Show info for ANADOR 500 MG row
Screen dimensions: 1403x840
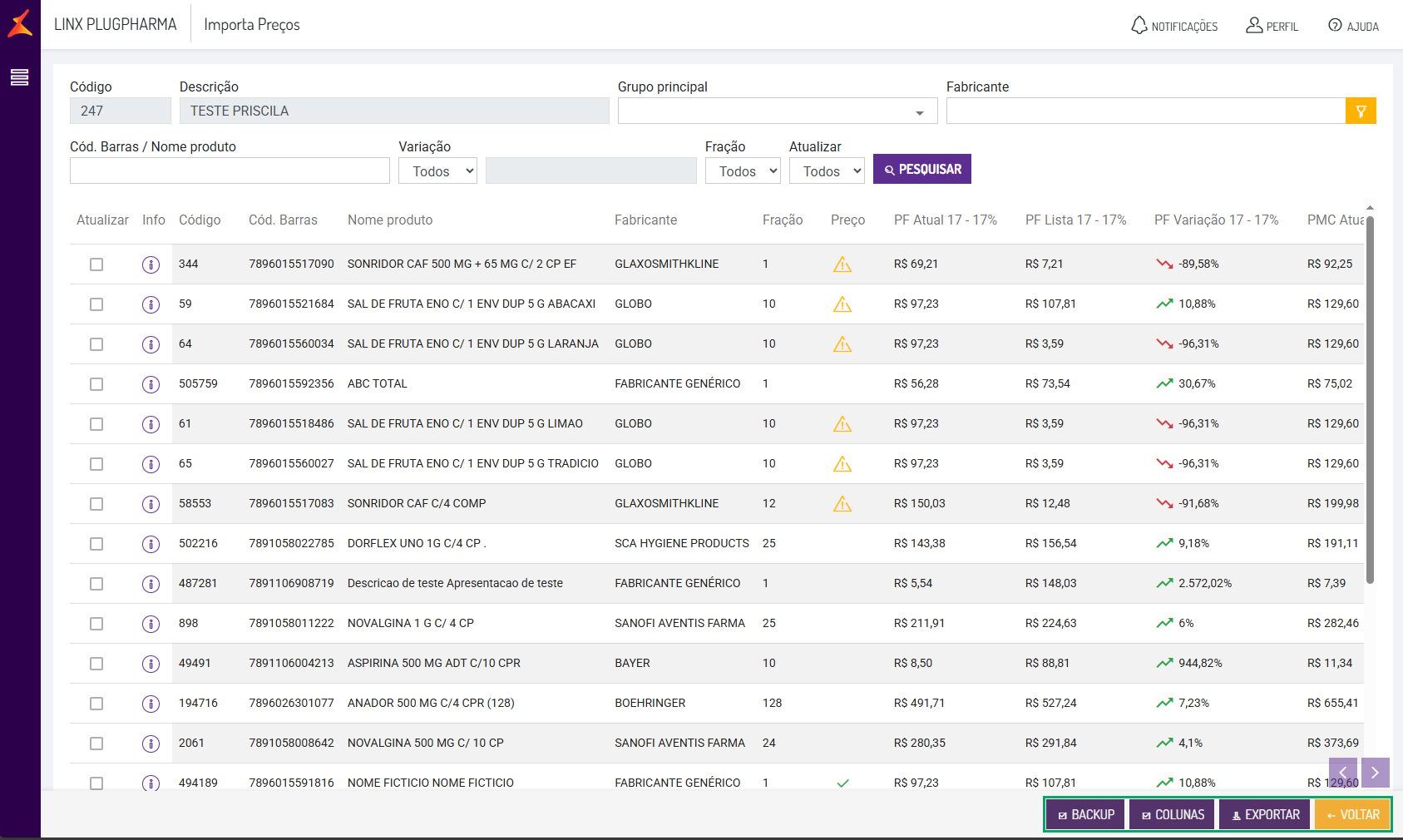click(151, 704)
